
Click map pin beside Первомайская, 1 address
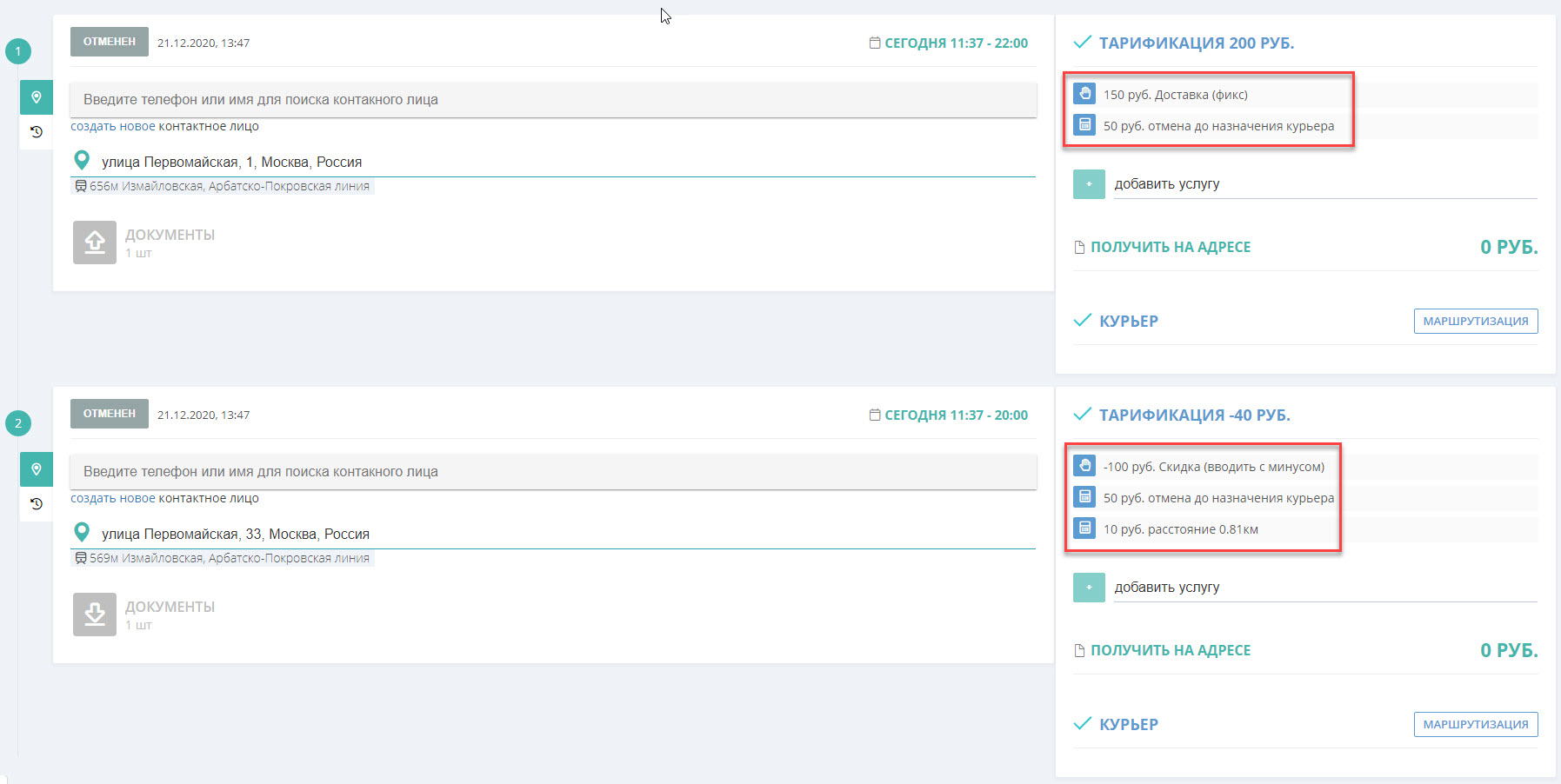pos(82,161)
